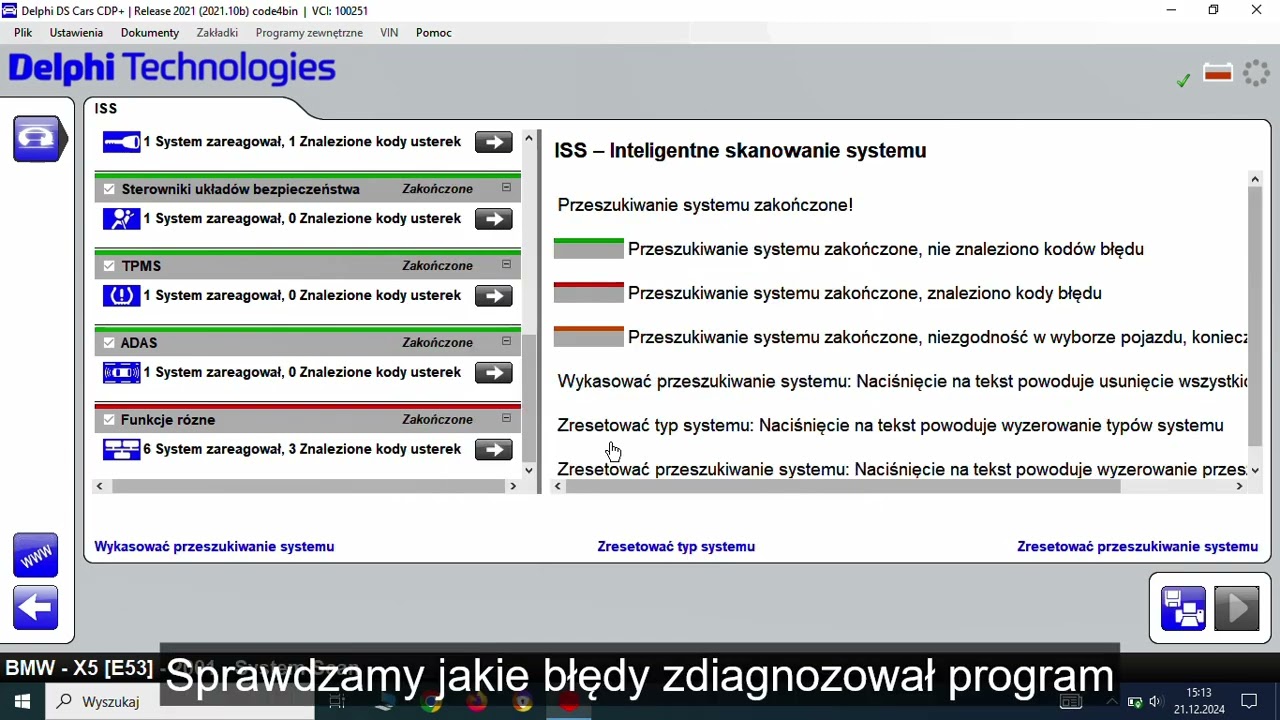Viewport: 1280px width, 720px height.
Task: Click the ADAS radar car icon
Action: [121, 373]
